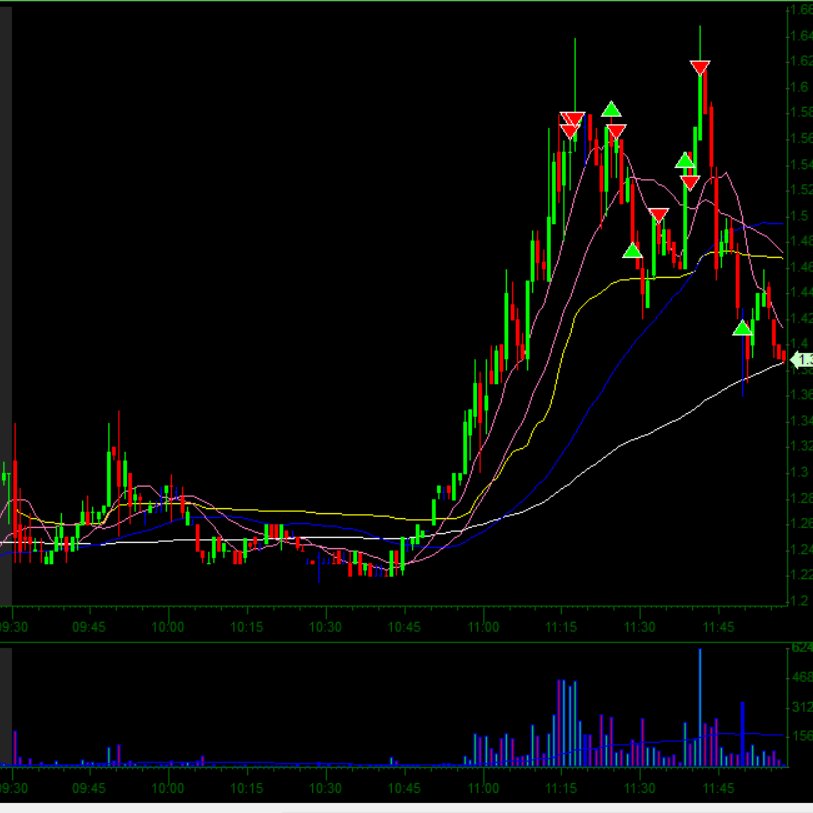
Task: Click the 11:30 label on the price chart time axis
Action: point(639,627)
